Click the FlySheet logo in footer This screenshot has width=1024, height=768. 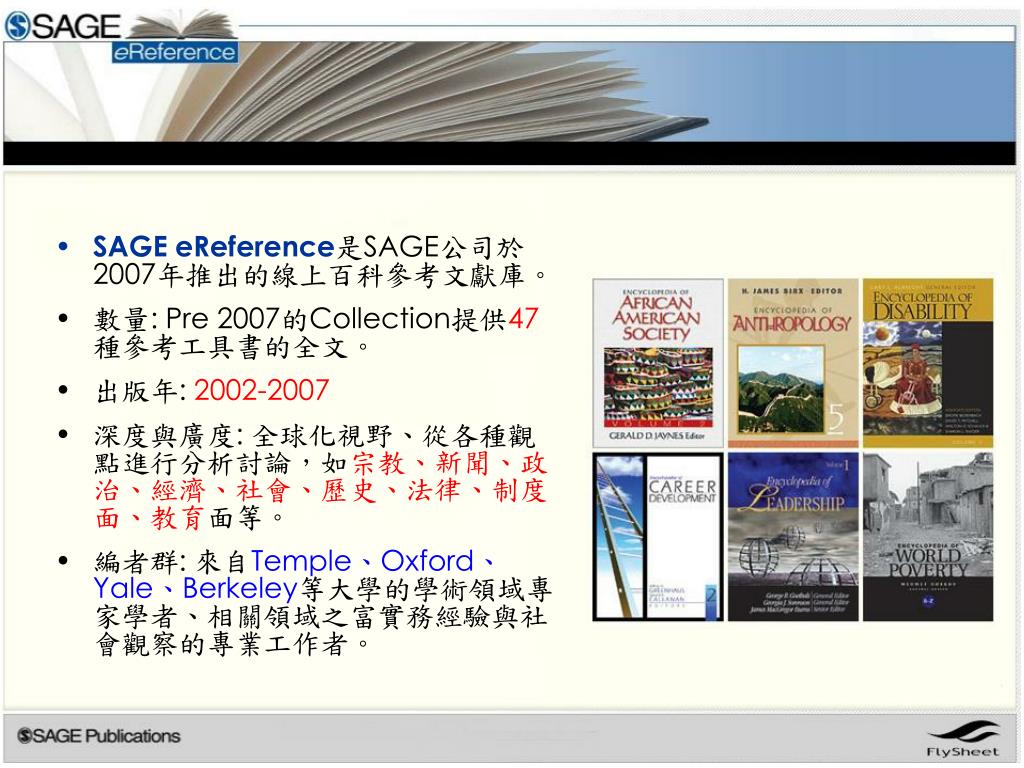coord(963,739)
